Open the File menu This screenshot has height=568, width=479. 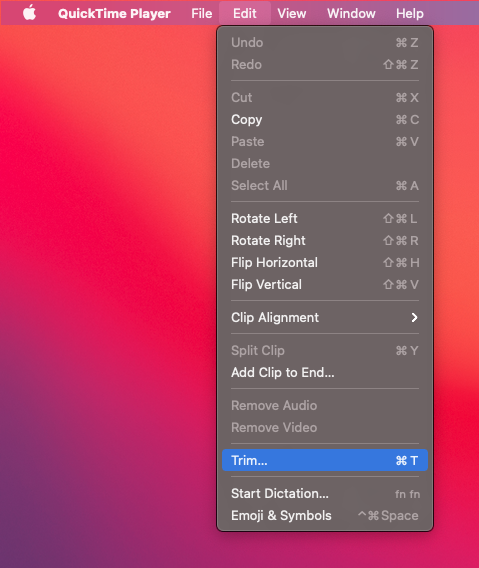201,13
